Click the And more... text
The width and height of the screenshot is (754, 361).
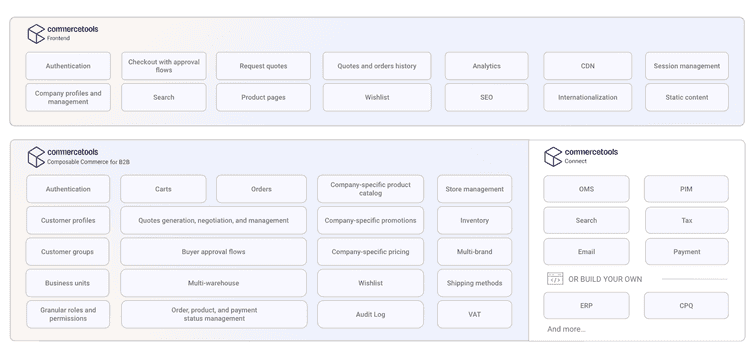pyautogui.click(x=566, y=329)
